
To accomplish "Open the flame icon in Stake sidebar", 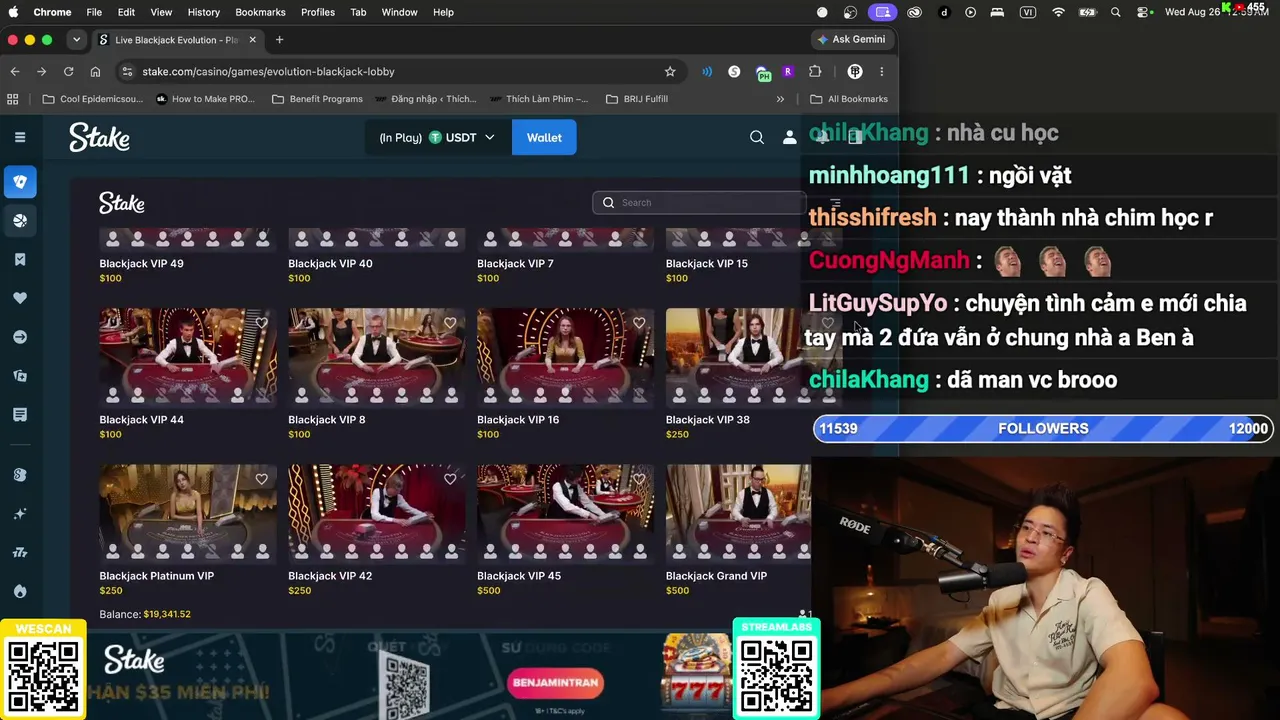I will tap(20, 591).
